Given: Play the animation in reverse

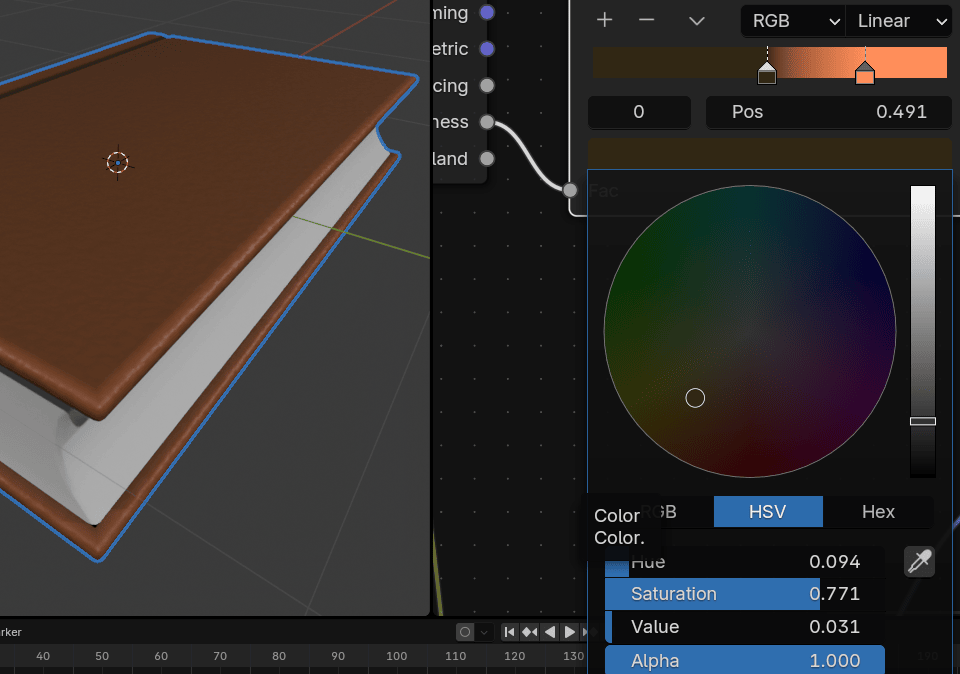Looking at the screenshot, I should (x=549, y=632).
